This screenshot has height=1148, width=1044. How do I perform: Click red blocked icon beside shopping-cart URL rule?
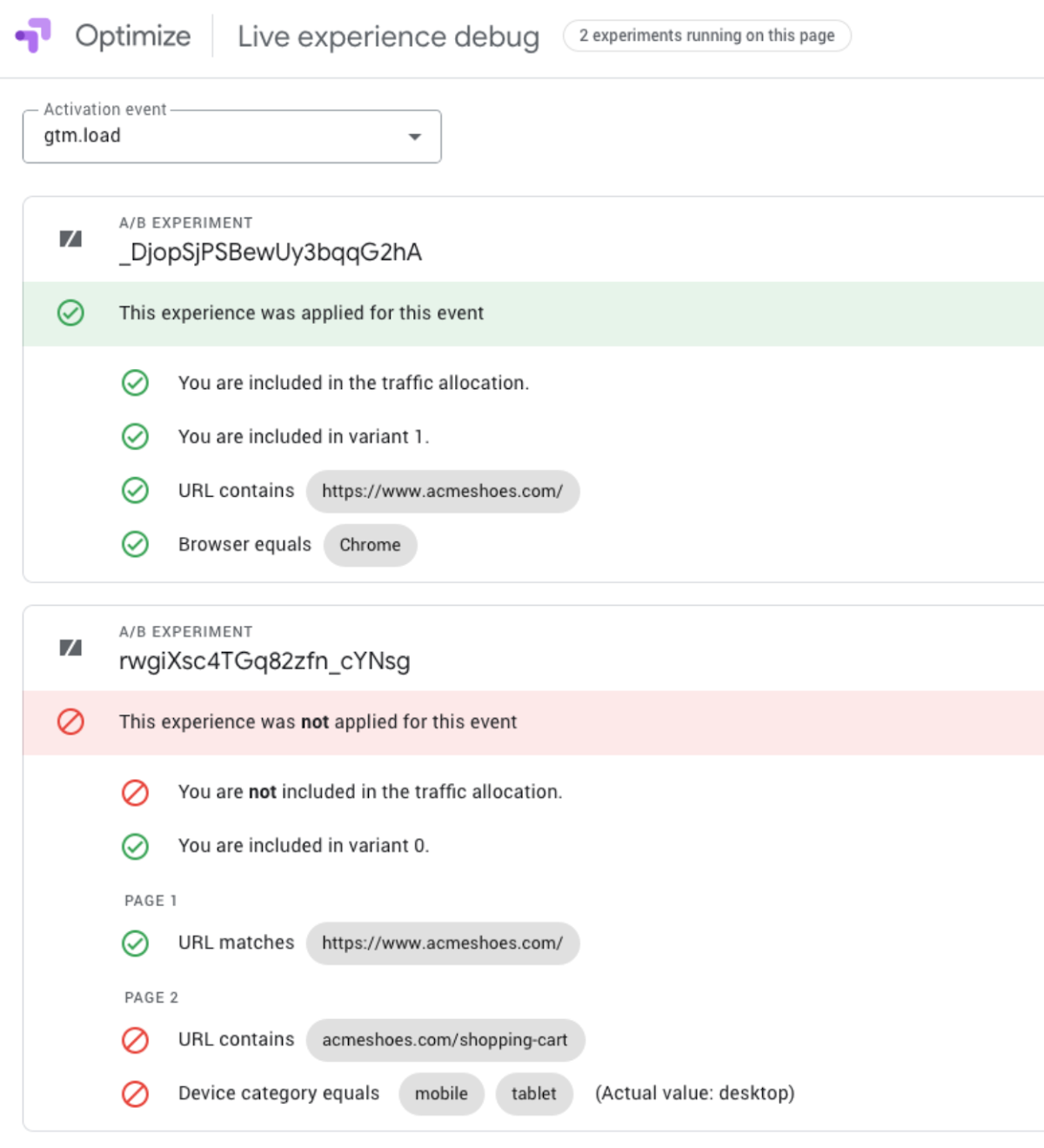(x=135, y=1040)
